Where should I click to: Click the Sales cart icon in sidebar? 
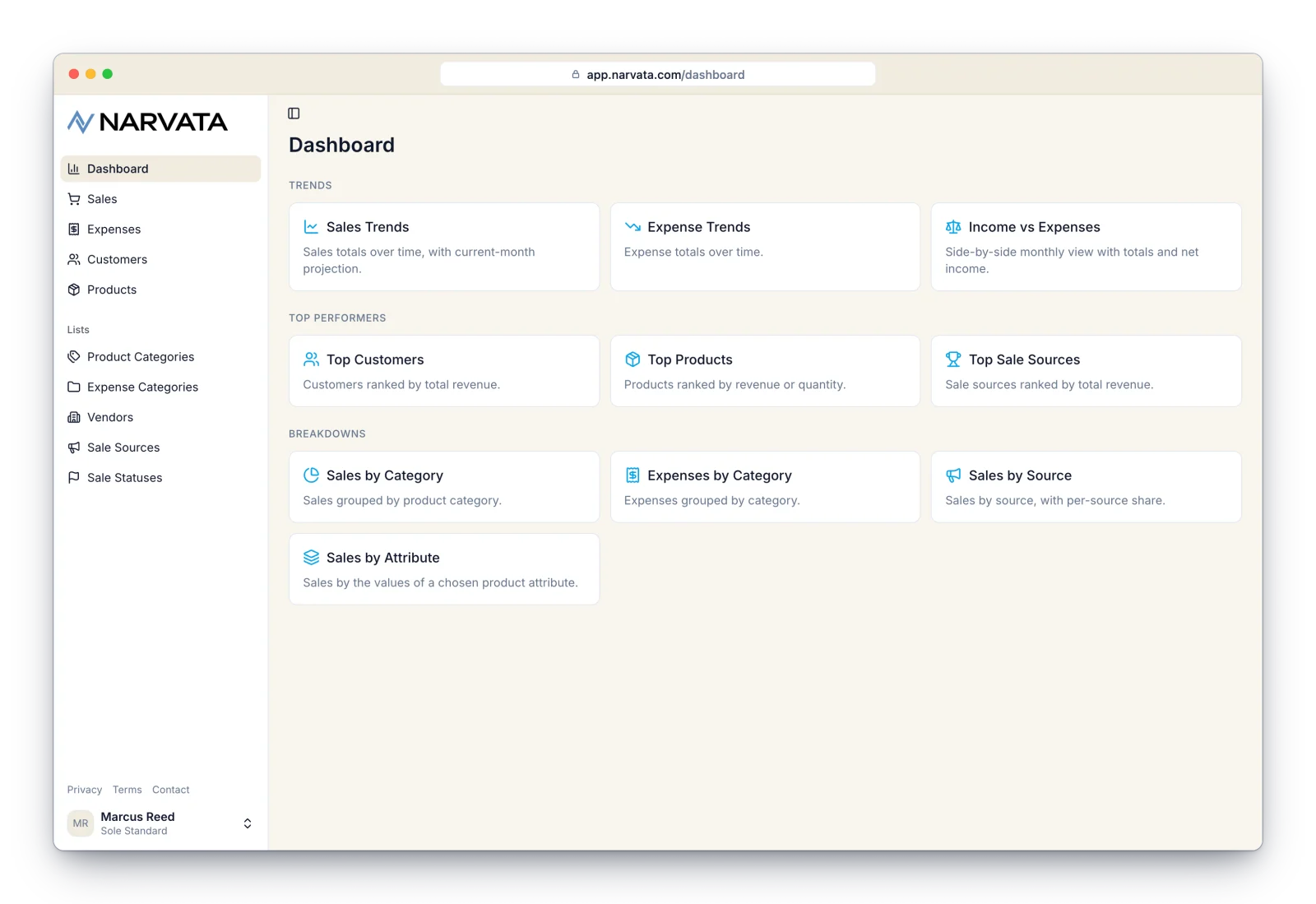click(x=74, y=199)
